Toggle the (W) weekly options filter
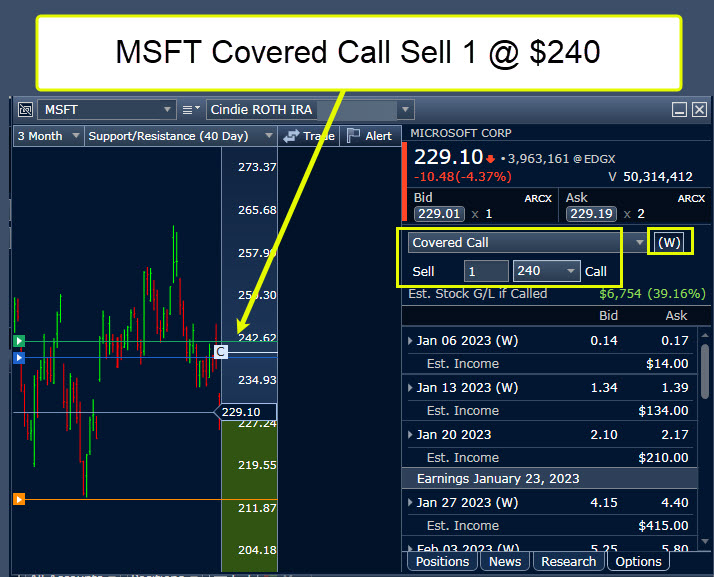This screenshot has width=714, height=577. [669, 242]
